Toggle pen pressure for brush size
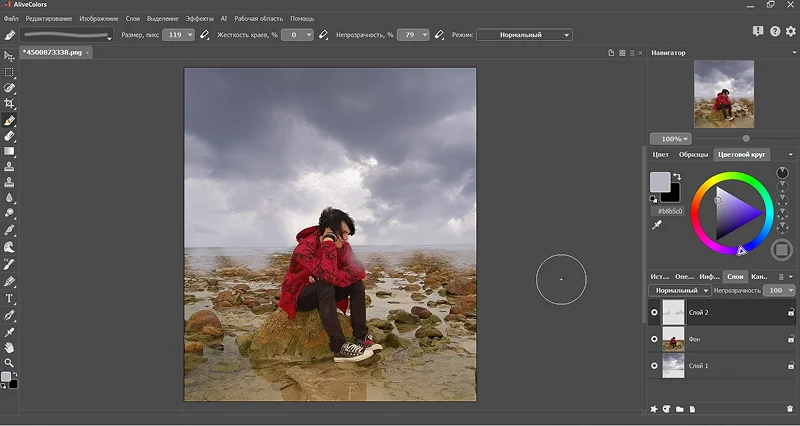Screen dimensions: 800x426 [205, 35]
